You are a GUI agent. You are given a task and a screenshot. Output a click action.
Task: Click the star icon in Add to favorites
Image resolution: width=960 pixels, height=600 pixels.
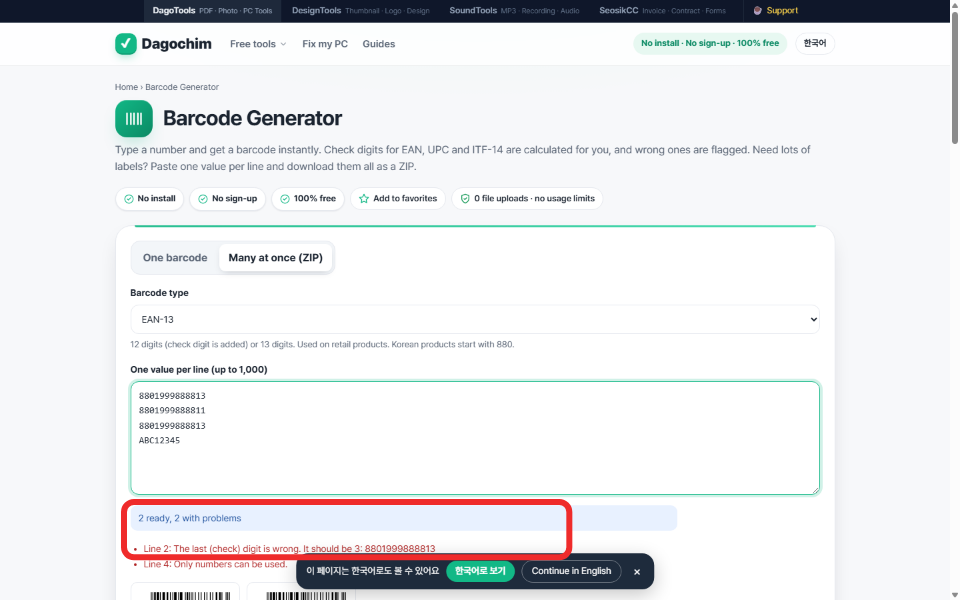(x=364, y=198)
